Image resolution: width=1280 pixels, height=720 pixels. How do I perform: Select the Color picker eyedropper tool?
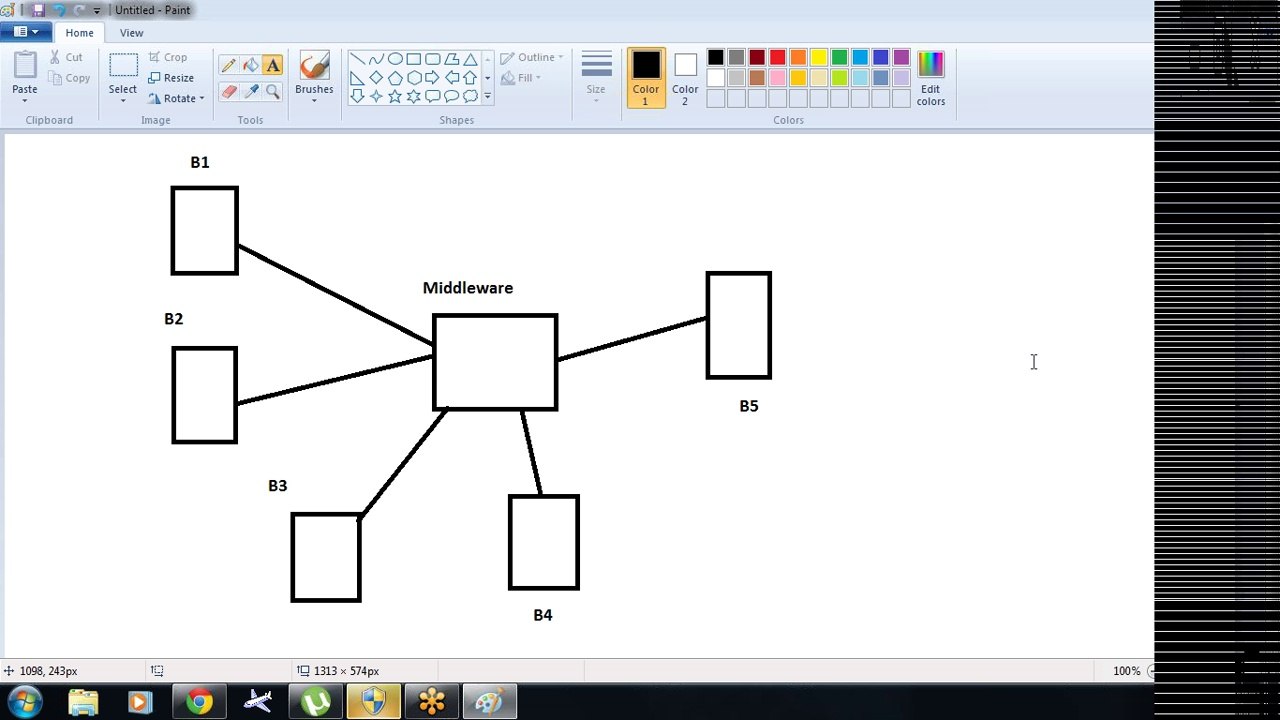251,92
